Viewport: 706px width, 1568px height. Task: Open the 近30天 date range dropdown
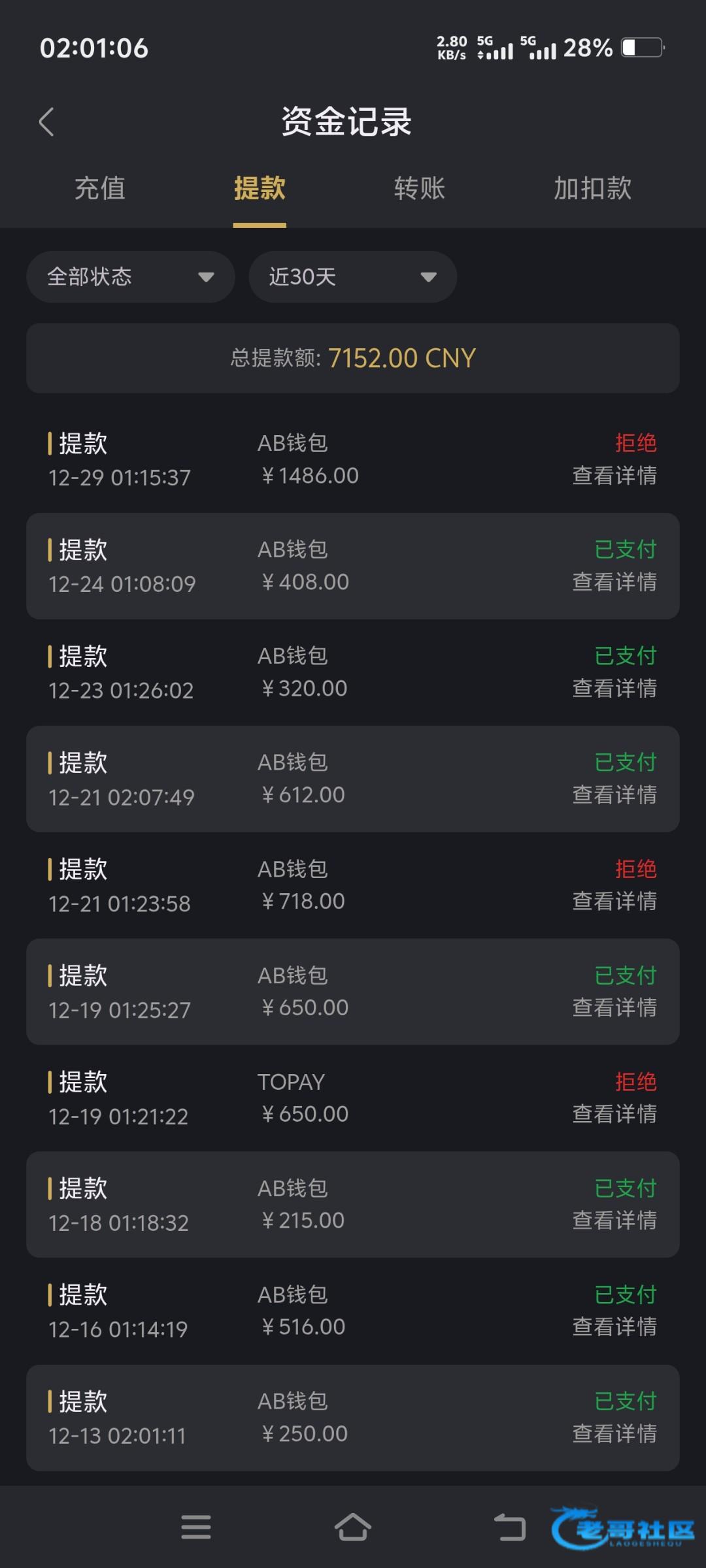pos(352,277)
